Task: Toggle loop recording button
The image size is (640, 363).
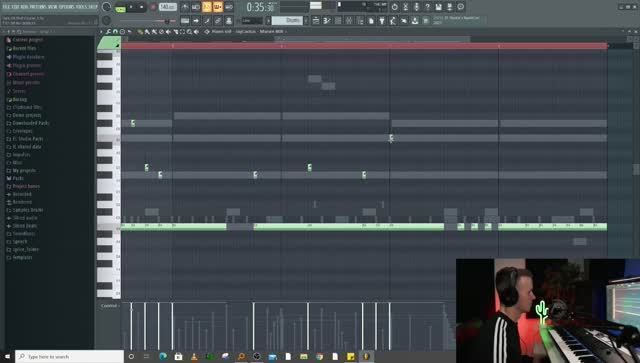Action: [229, 7]
